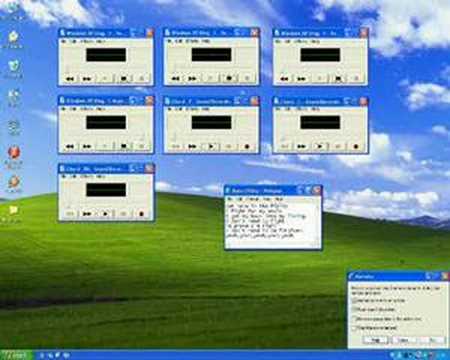450x360 pixels.
Task: Click position slider in center Sound Recorder
Action: [x=211, y=137]
